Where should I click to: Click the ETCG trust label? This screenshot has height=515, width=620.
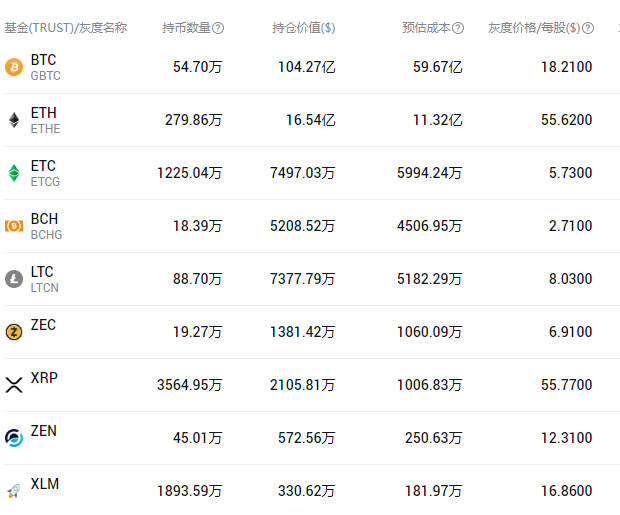click(x=46, y=182)
